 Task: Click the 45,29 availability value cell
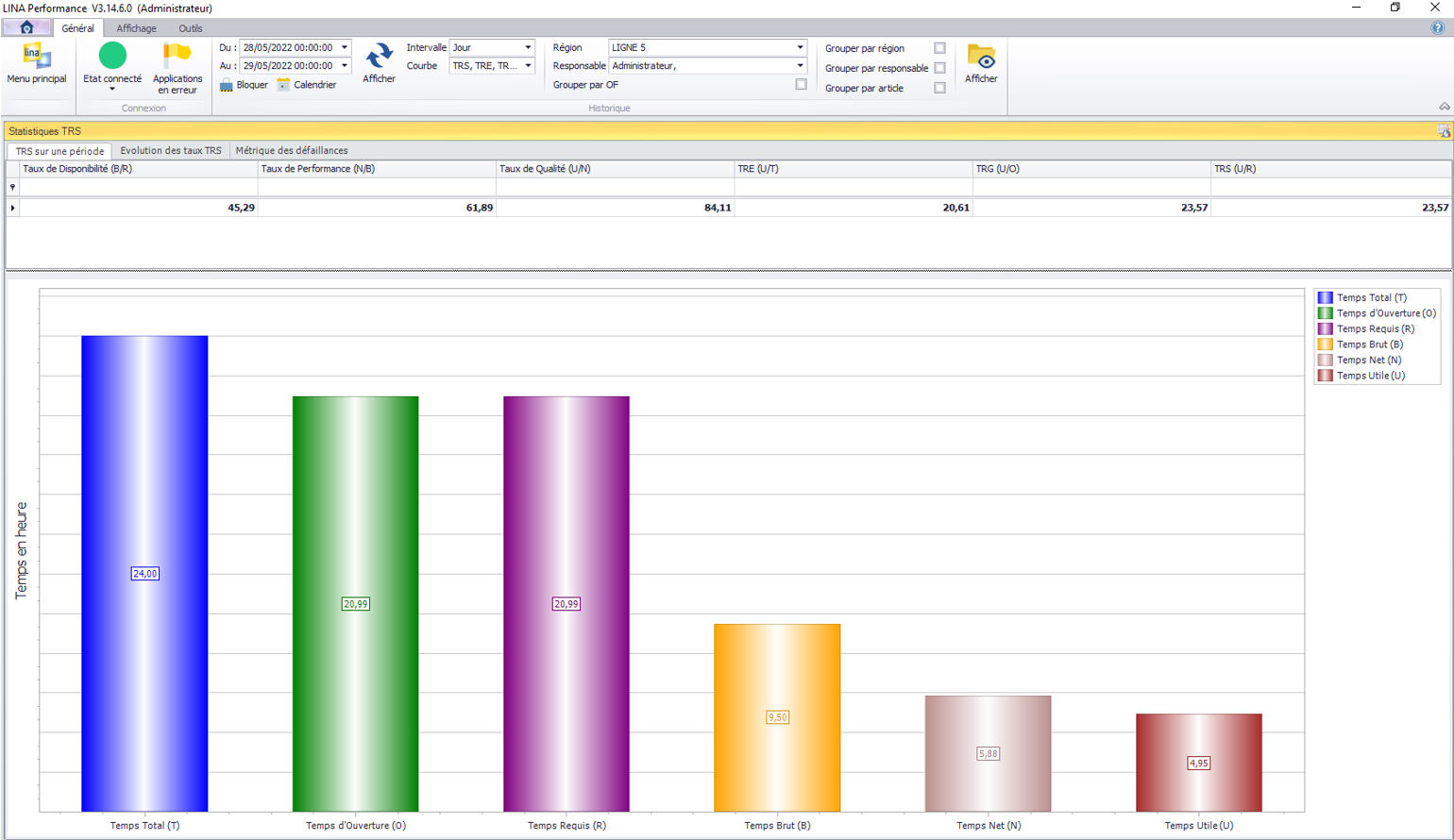pyautogui.click(x=139, y=208)
